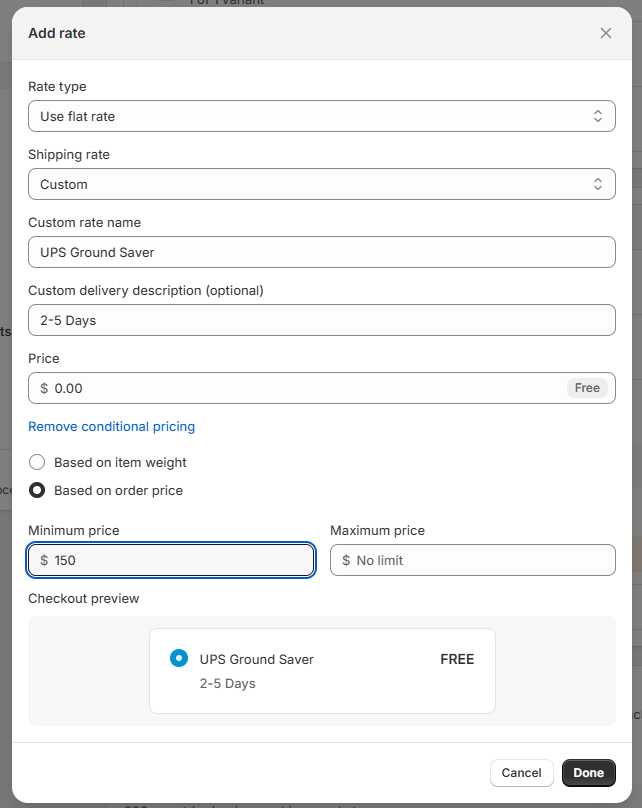Click the Rate type chevron arrows
The height and width of the screenshot is (808, 642).
pos(597,116)
